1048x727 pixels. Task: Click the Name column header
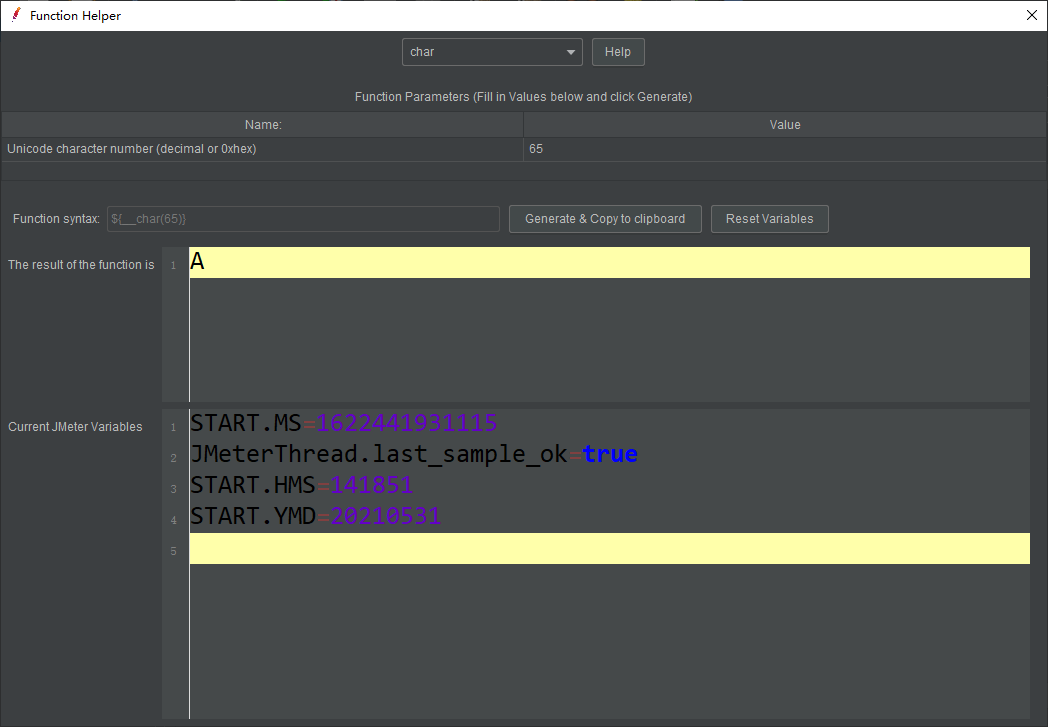point(263,125)
